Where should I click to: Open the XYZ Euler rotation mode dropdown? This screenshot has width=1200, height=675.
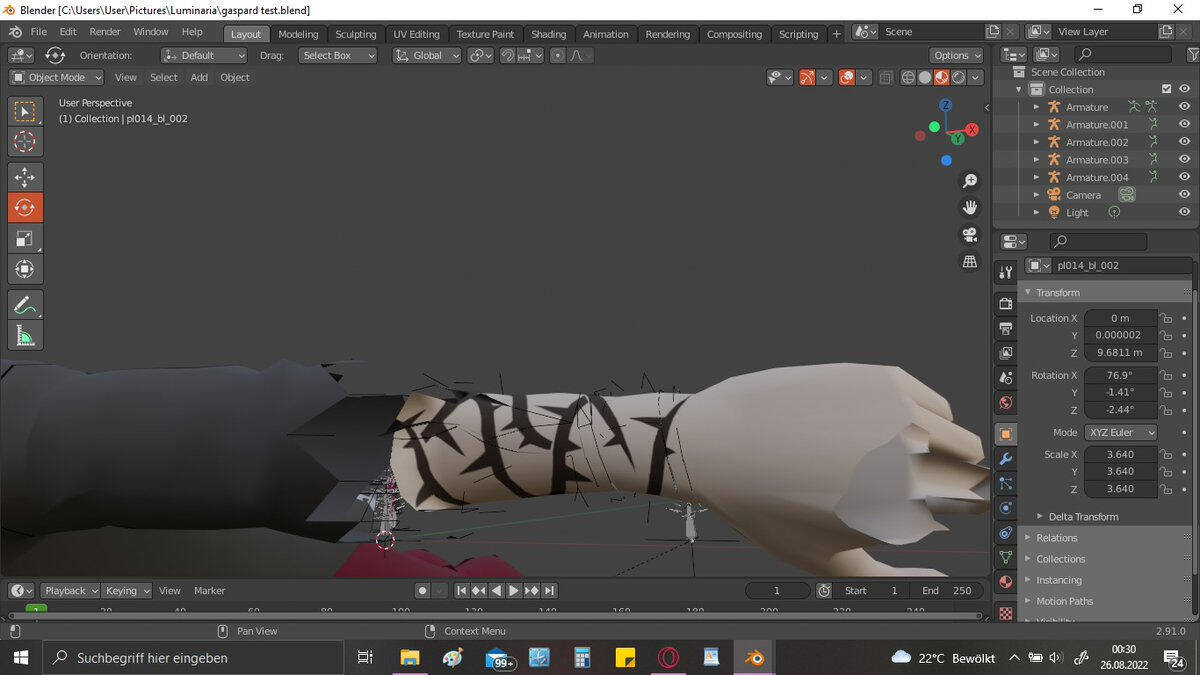(1120, 433)
